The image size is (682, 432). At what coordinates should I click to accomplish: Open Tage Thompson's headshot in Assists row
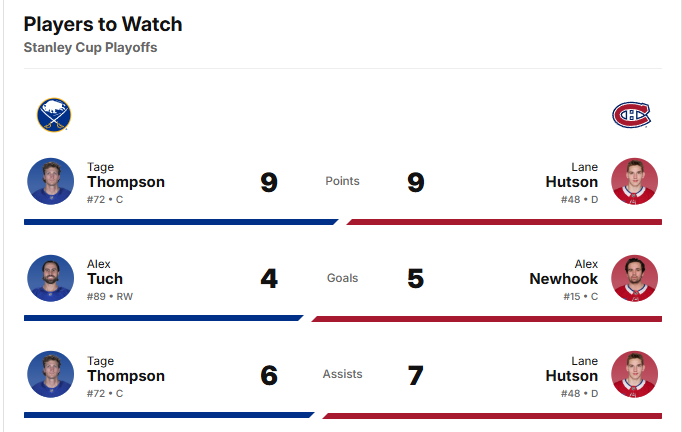pos(50,374)
